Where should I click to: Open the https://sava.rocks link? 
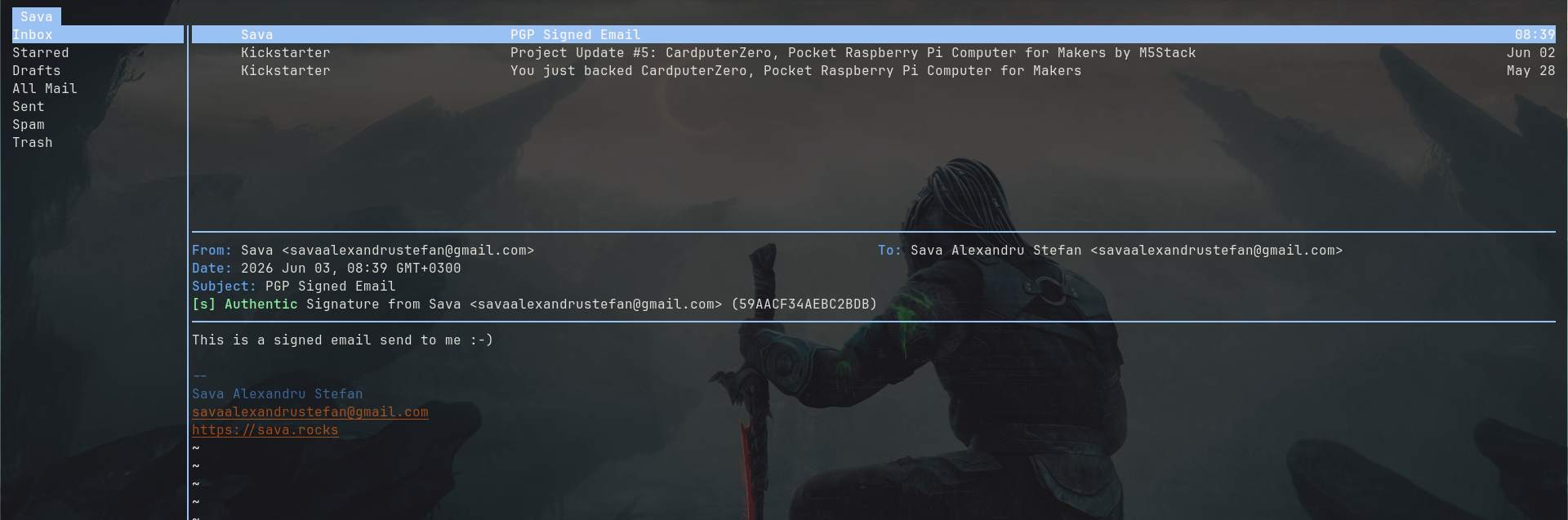pos(265,429)
